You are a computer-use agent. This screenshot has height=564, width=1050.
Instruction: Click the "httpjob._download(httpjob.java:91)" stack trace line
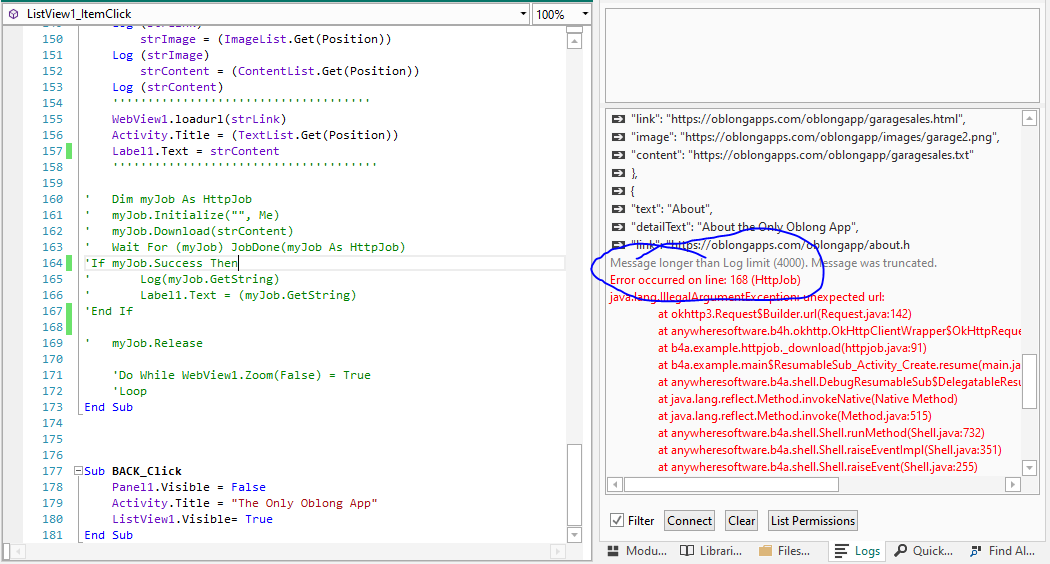click(792, 348)
